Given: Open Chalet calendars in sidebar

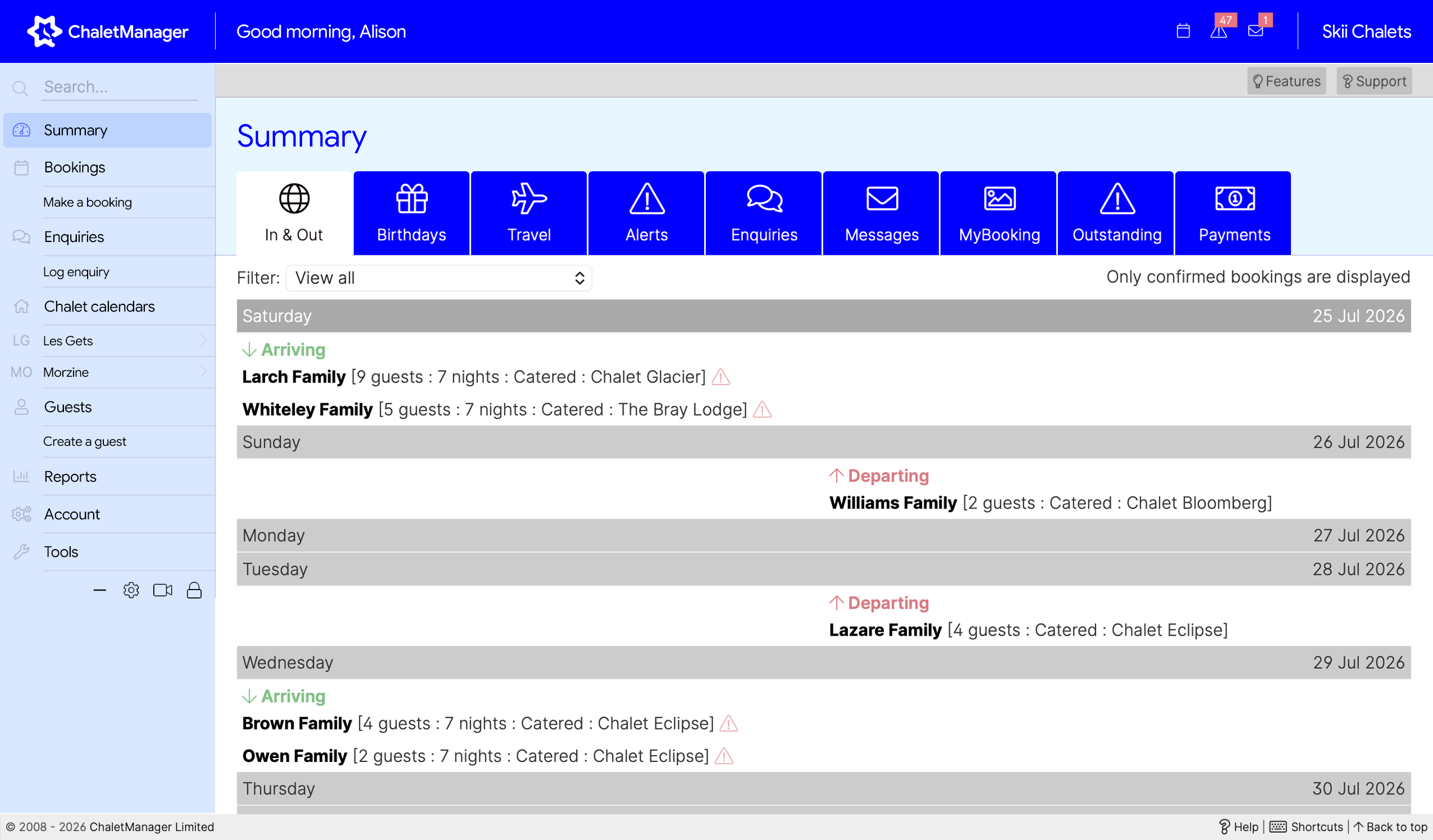Looking at the screenshot, I should (x=99, y=307).
